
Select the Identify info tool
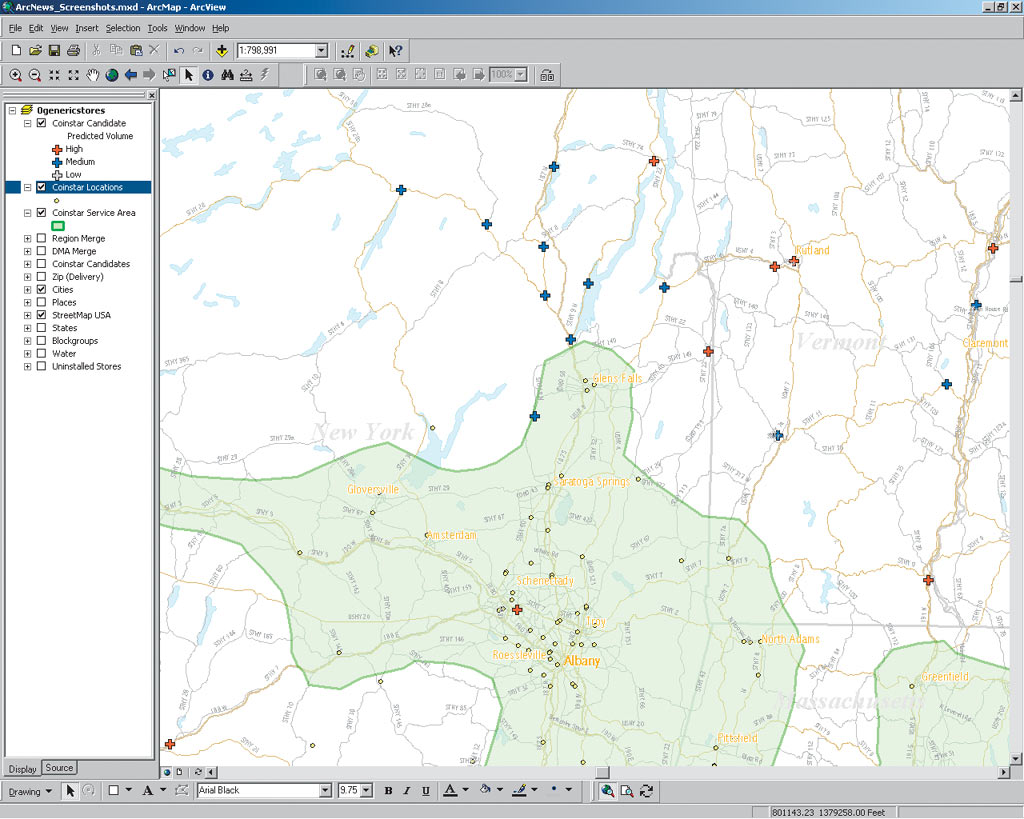(x=208, y=75)
